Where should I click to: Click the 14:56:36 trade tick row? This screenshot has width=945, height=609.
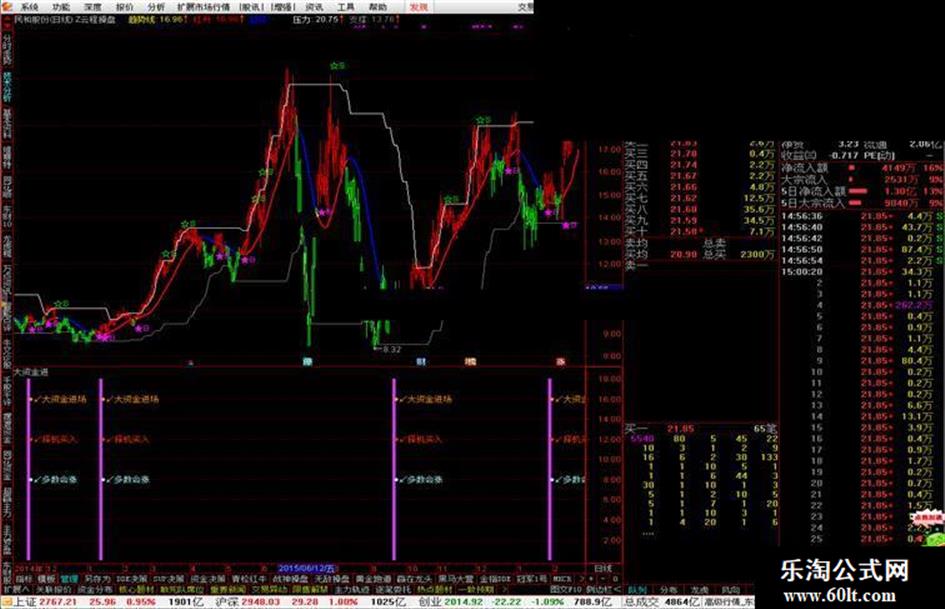tap(862, 216)
